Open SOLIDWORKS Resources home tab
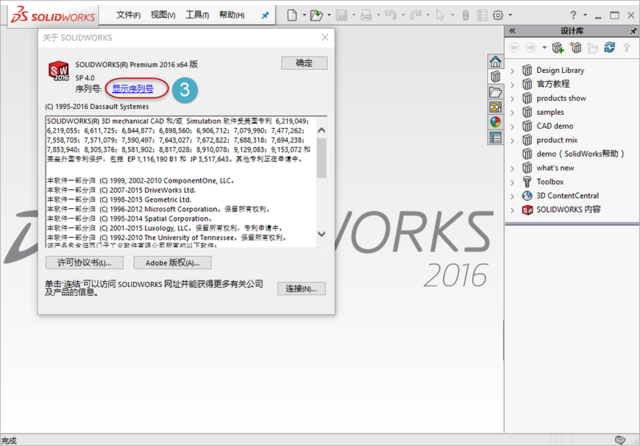Screen dimensions: 640x446 point(496,62)
